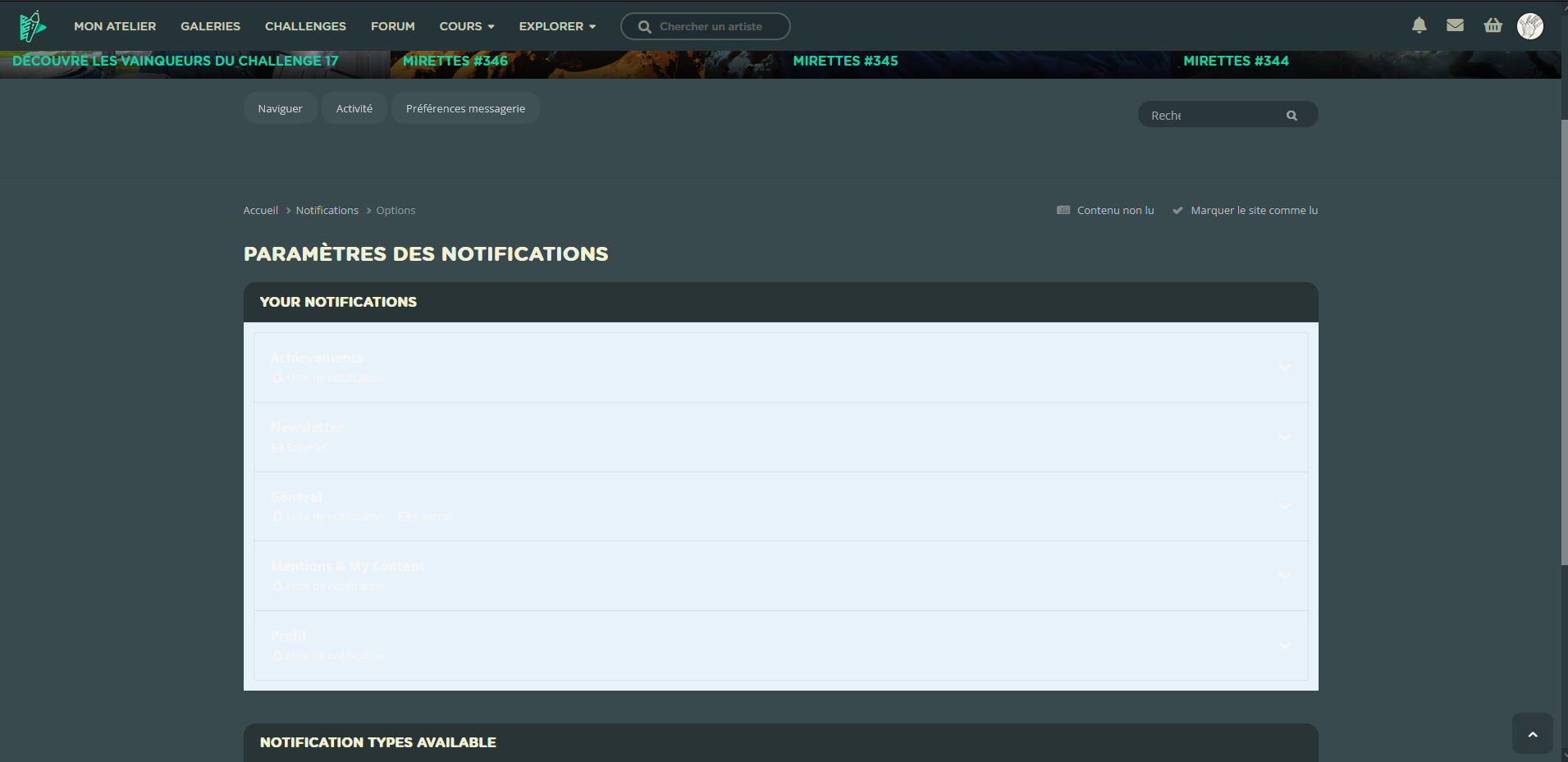Open the messages envelope icon
The height and width of the screenshot is (762, 1568).
tap(1455, 26)
